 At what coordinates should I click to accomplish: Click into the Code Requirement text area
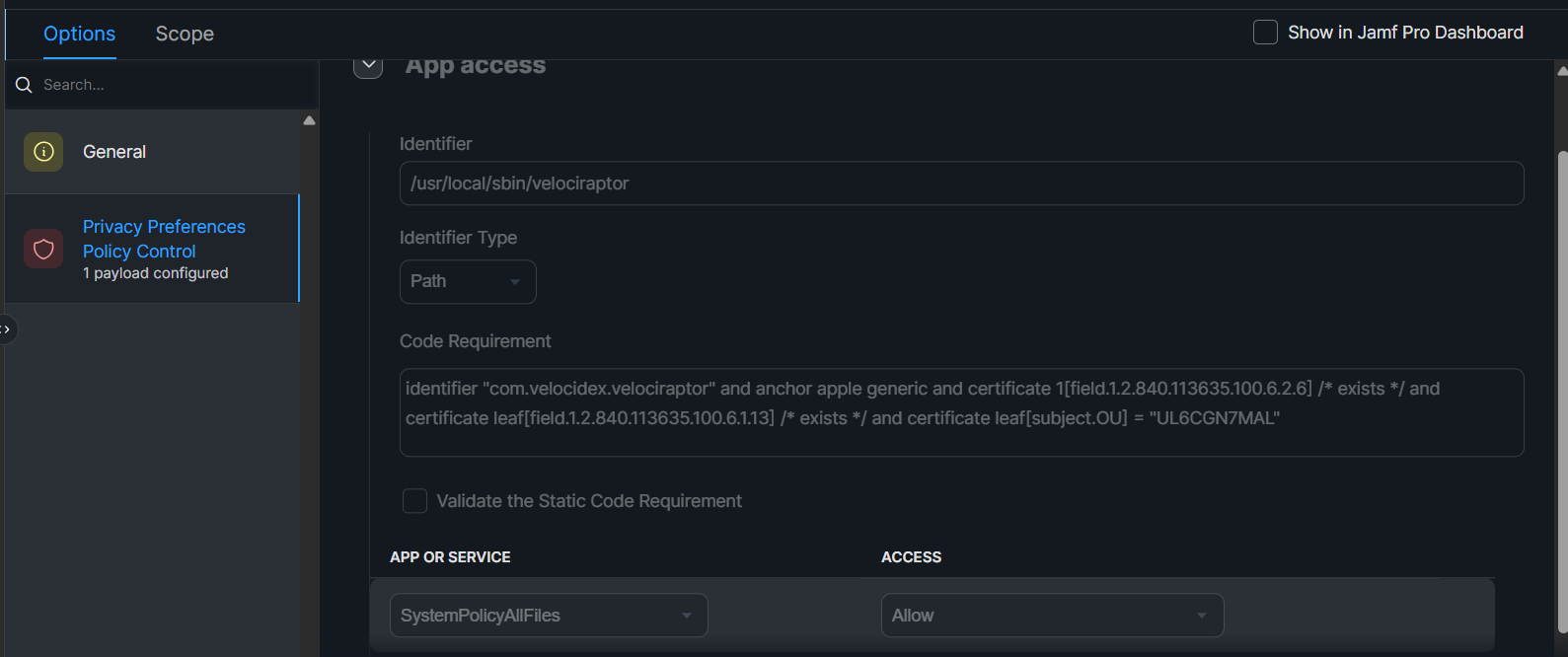coord(960,412)
